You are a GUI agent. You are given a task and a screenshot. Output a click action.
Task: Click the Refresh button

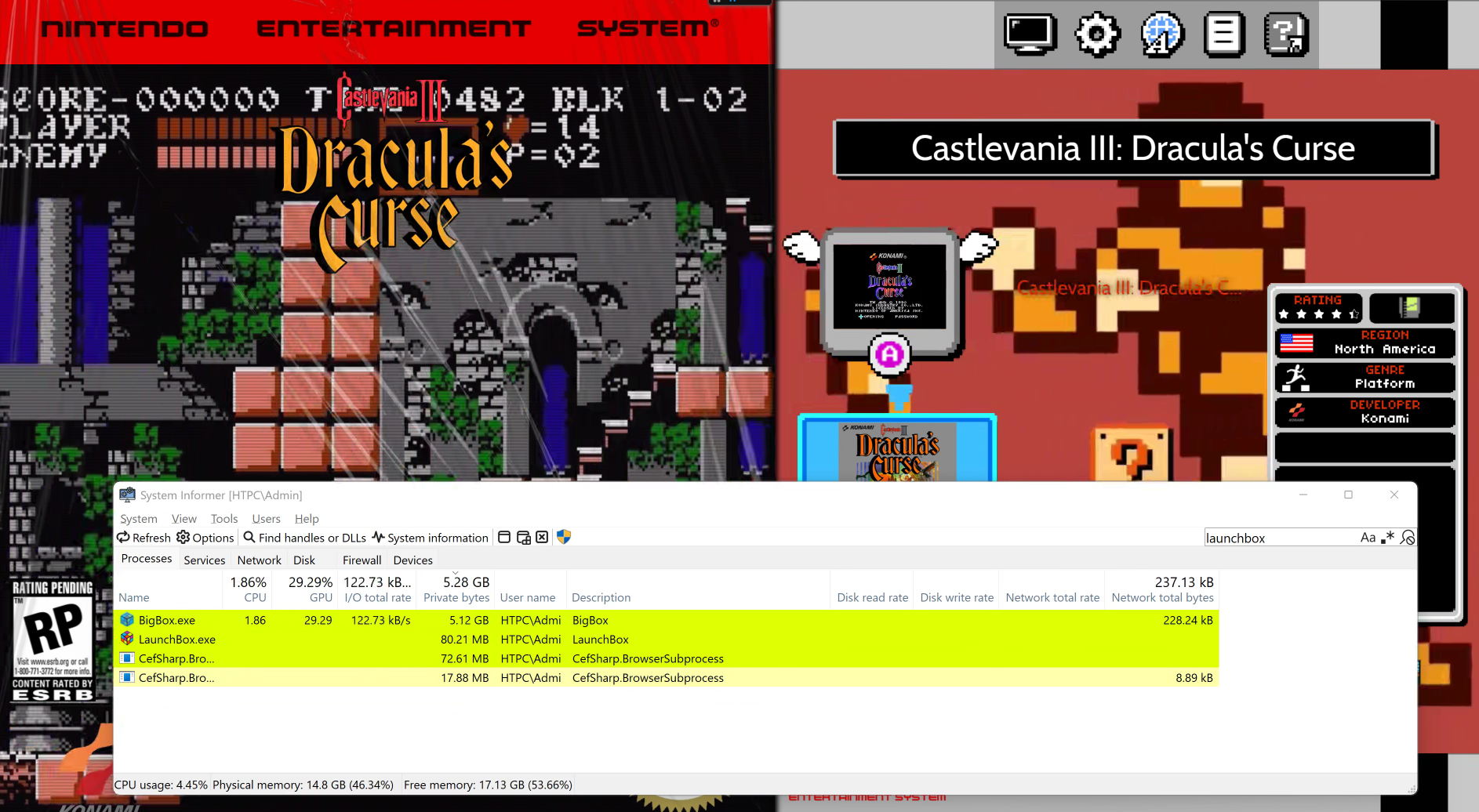[144, 538]
